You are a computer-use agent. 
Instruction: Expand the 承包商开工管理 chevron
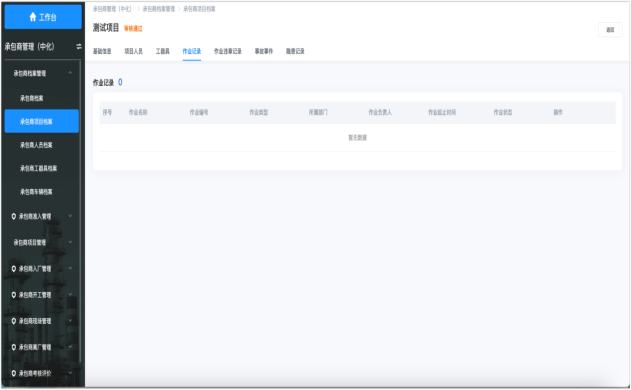tap(70, 294)
